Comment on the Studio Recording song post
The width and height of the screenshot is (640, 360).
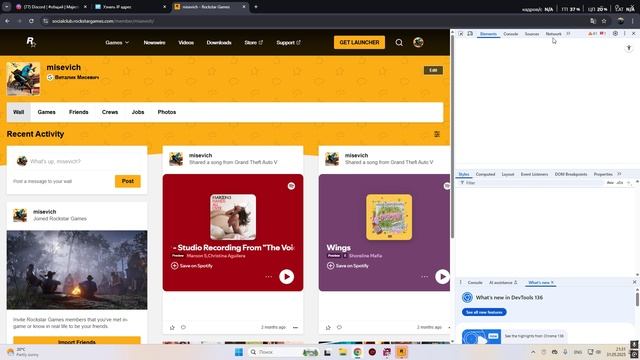183,327
